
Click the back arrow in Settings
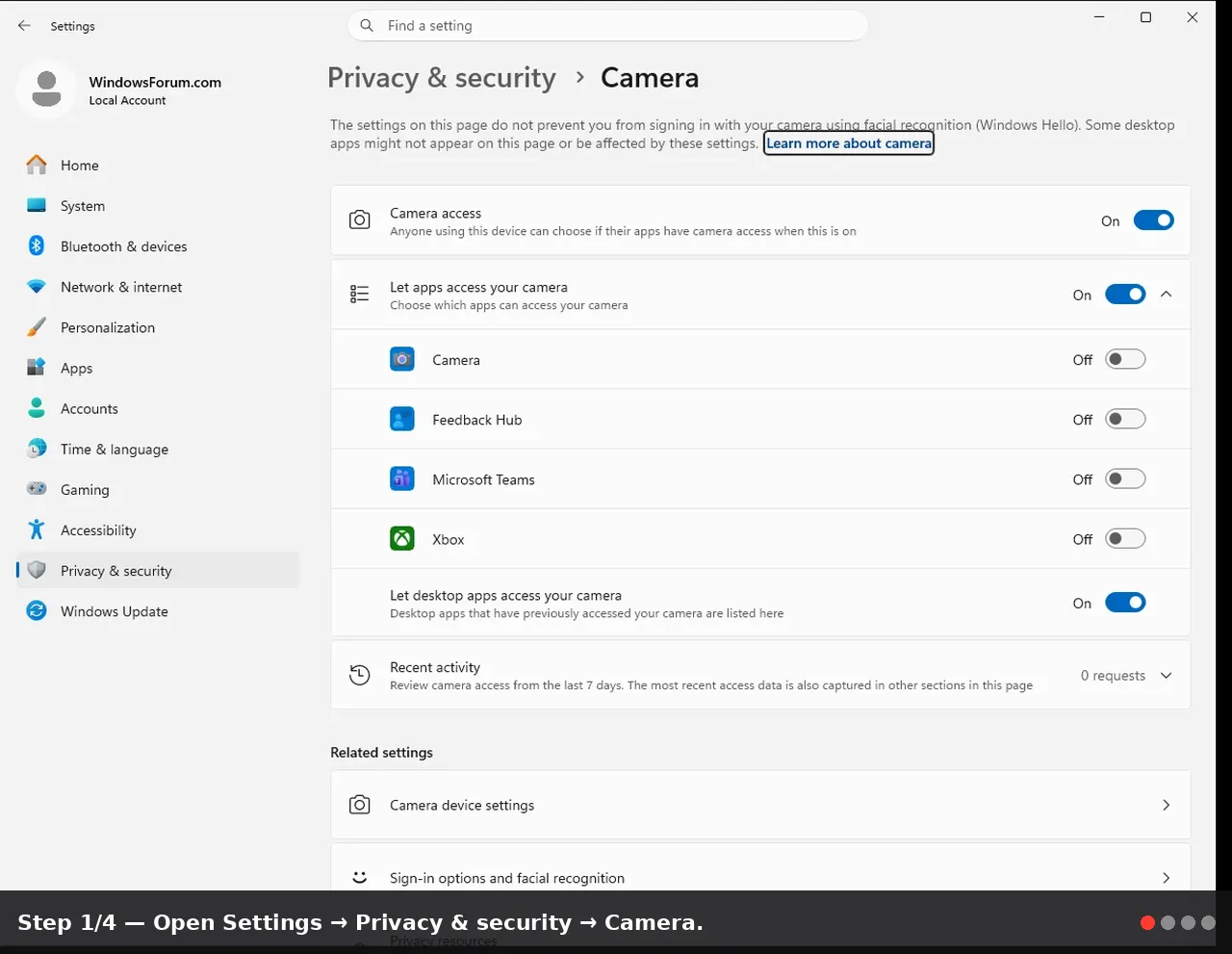[24, 26]
